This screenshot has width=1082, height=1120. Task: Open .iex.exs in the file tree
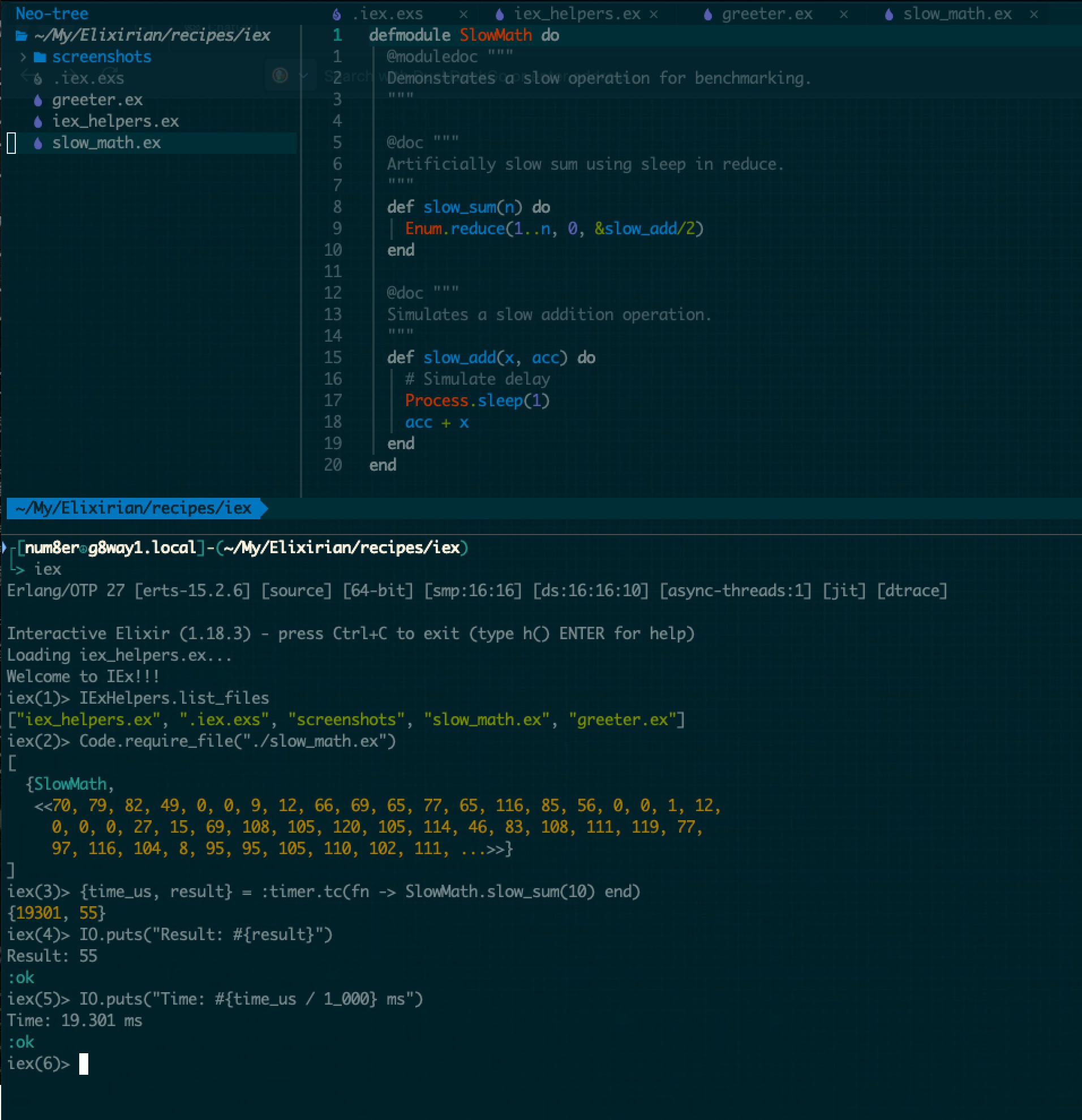point(89,78)
